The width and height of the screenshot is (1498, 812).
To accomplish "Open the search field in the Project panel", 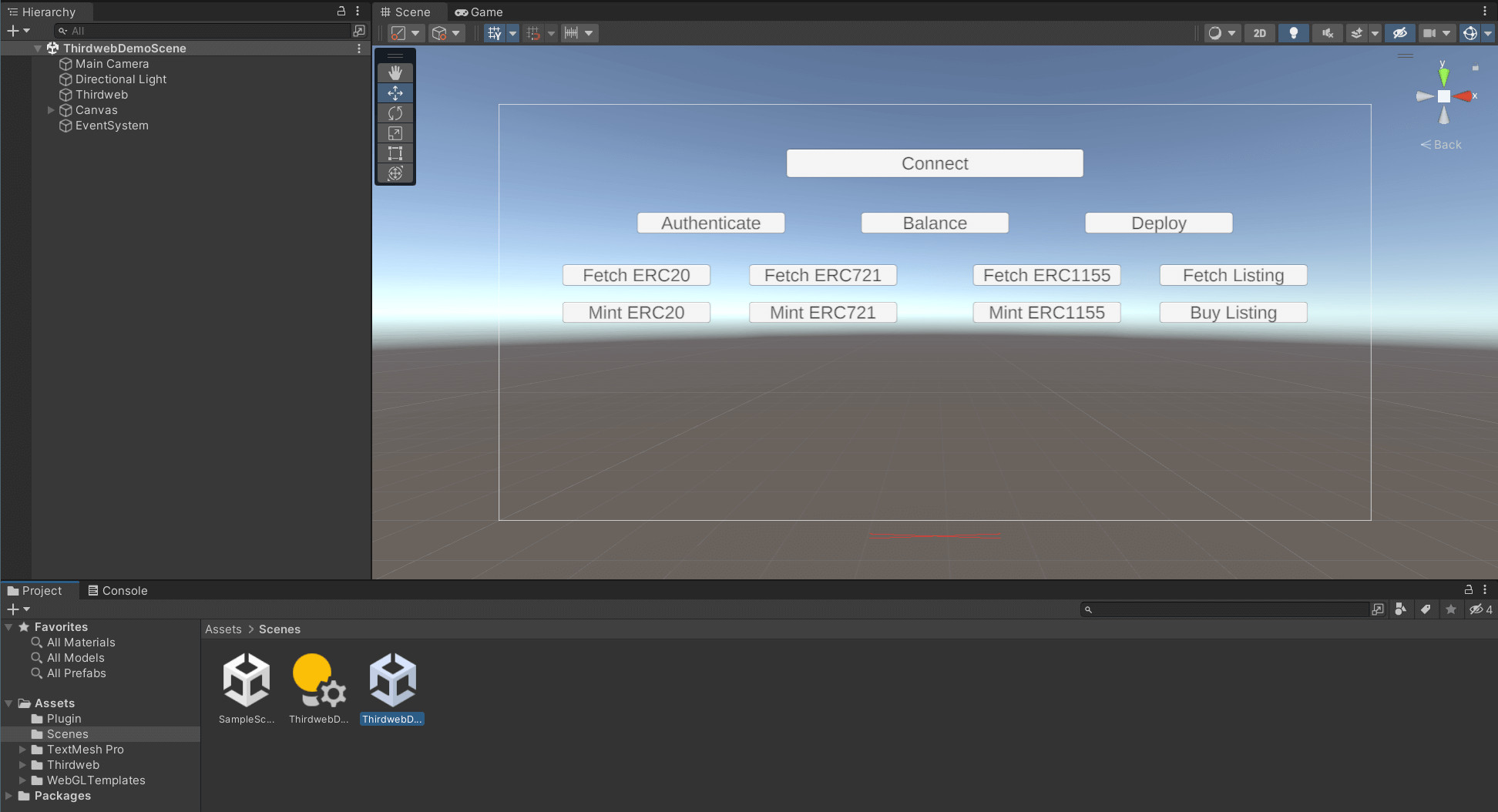I will [x=1227, y=609].
